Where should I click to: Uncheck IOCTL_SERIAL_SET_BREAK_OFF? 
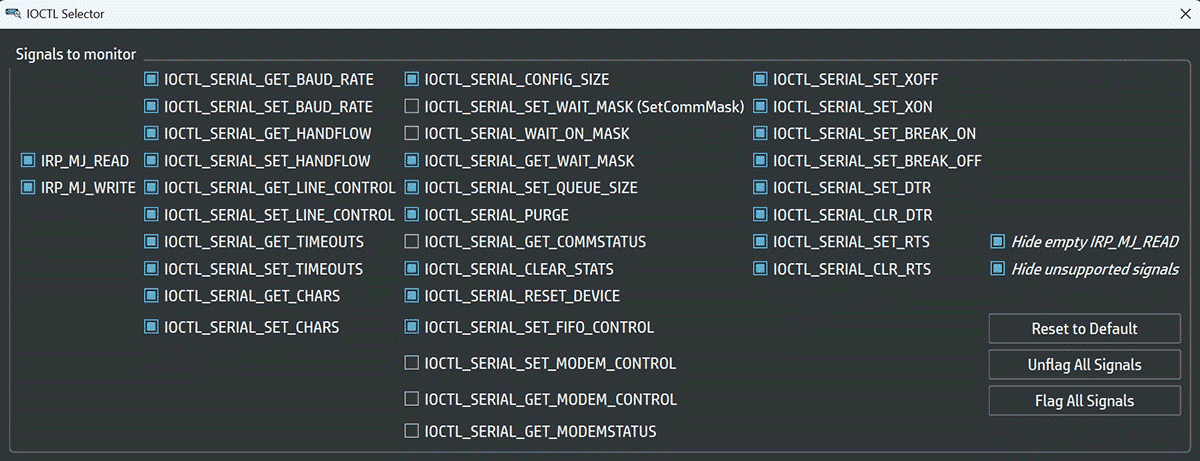pyautogui.click(x=761, y=160)
